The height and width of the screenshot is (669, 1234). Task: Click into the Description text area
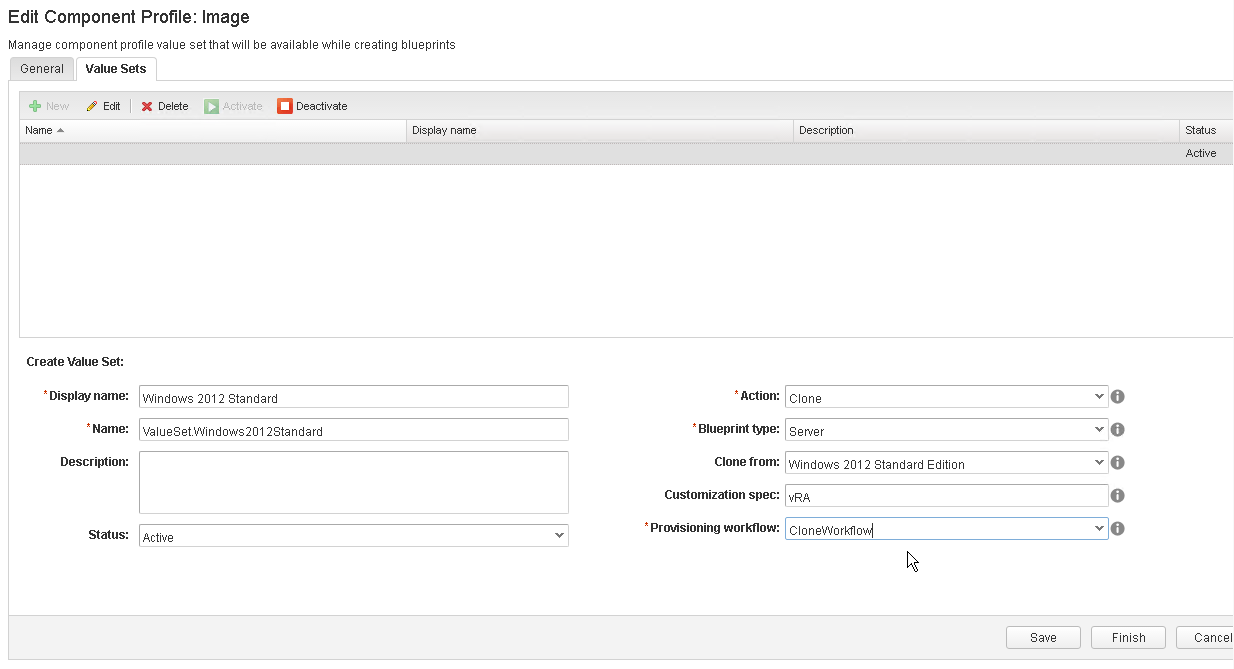pos(353,482)
